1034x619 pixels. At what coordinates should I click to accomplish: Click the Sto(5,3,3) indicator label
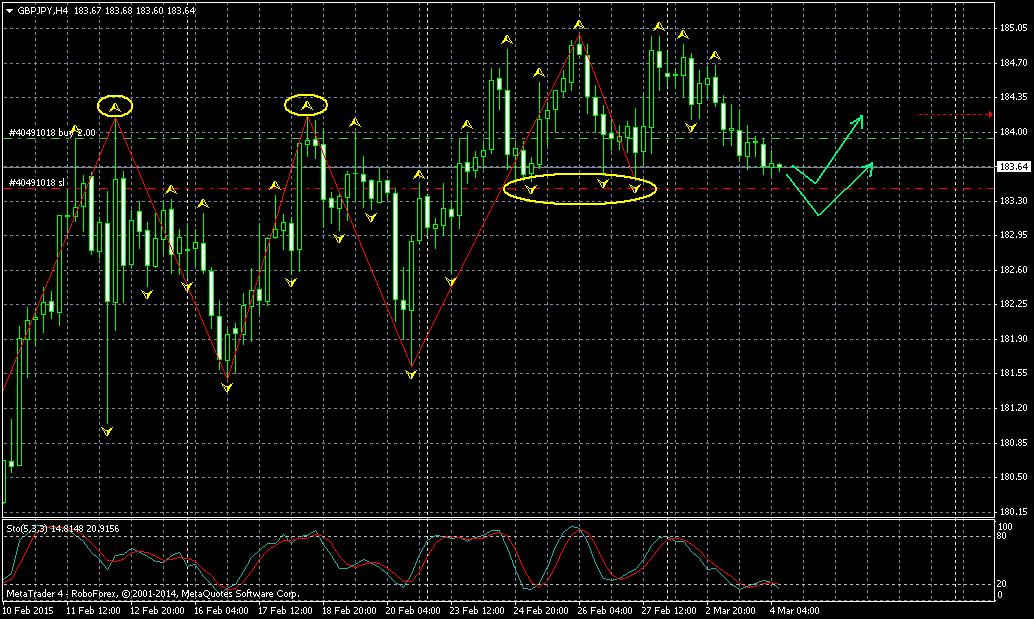(25, 529)
